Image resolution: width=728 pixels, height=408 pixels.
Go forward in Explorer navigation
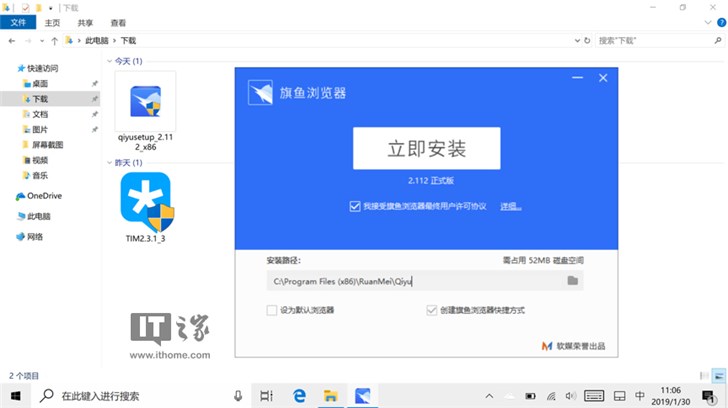point(28,41)
